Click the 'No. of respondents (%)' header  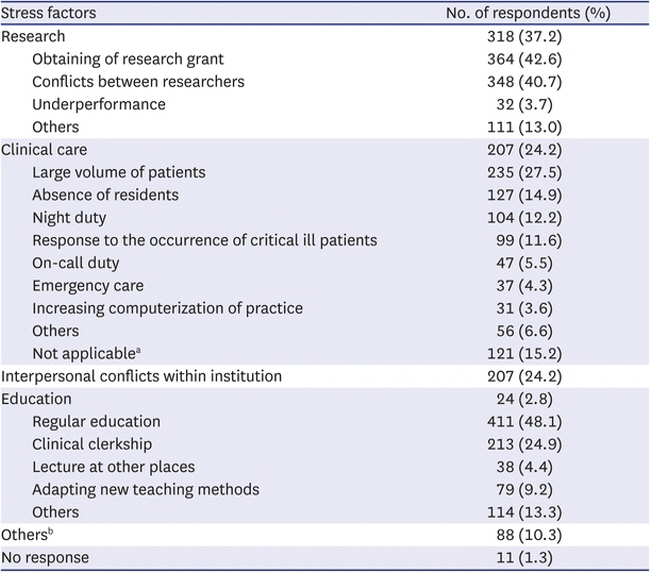click(528, 13)
